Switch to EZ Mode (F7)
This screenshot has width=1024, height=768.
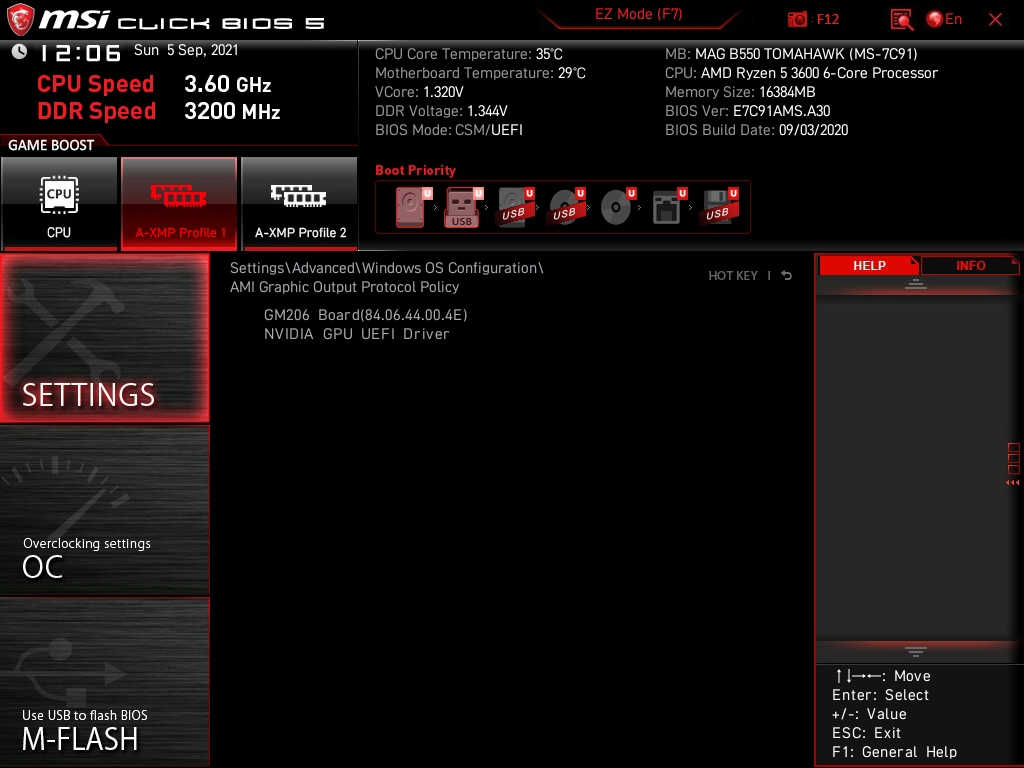pos(639,14)
